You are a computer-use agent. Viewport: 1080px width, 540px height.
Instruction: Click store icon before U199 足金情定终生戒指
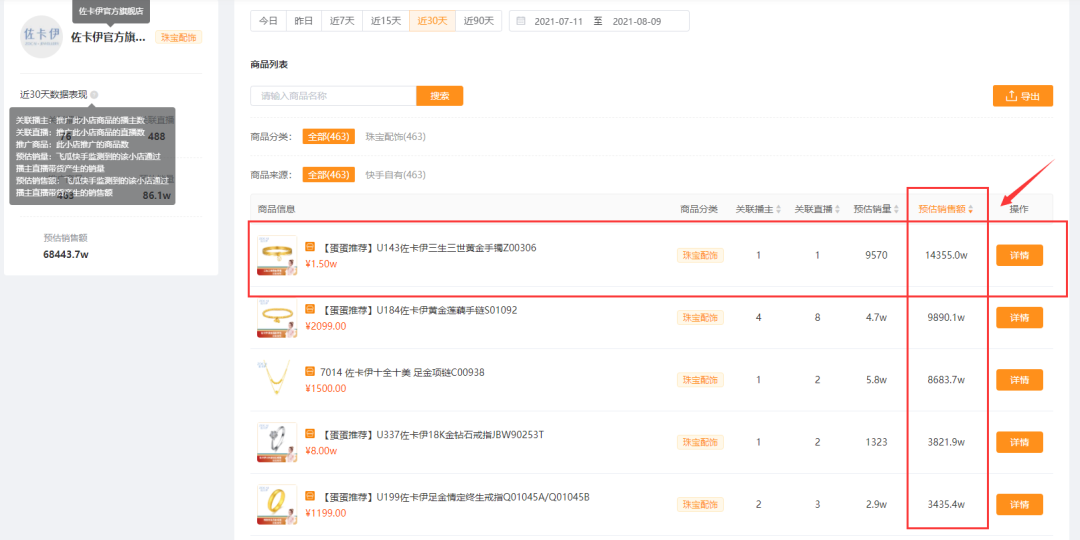click(x=310, y=497)
